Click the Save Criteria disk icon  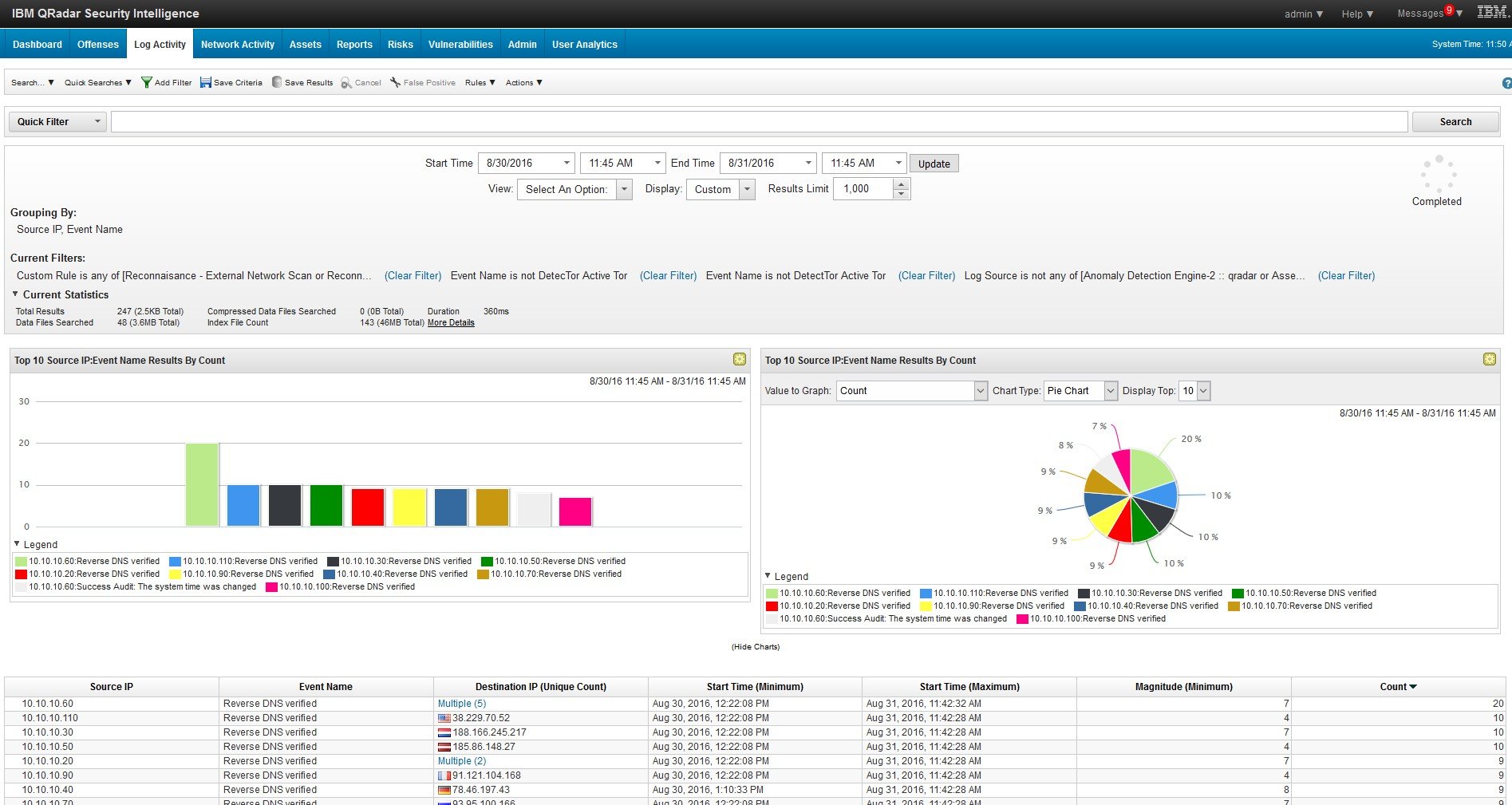point(205,82)
